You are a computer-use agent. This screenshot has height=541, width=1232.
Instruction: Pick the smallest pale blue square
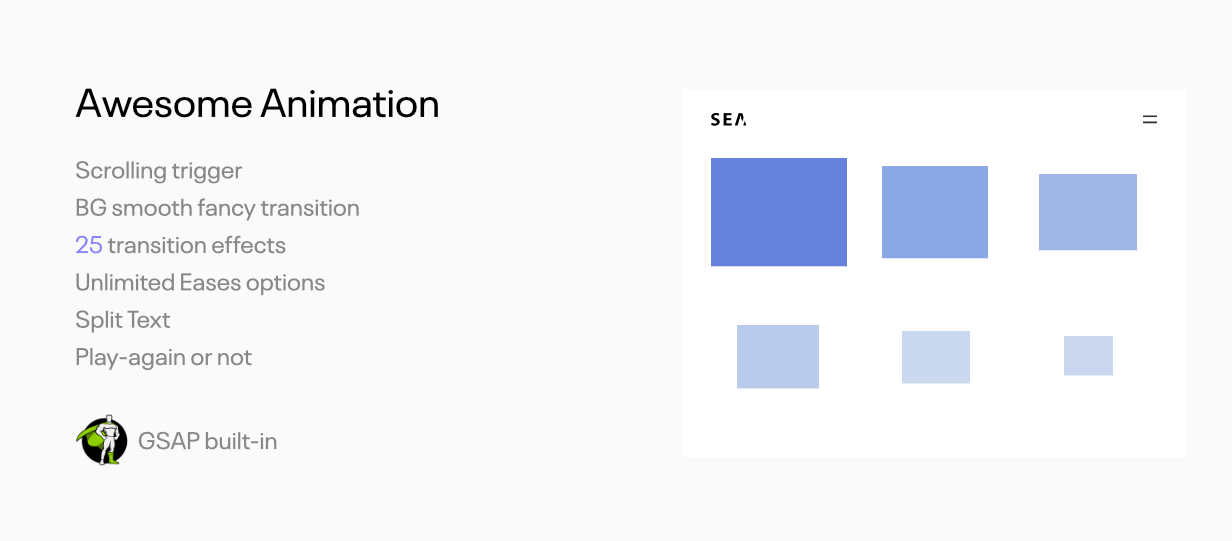point(1088,356)
